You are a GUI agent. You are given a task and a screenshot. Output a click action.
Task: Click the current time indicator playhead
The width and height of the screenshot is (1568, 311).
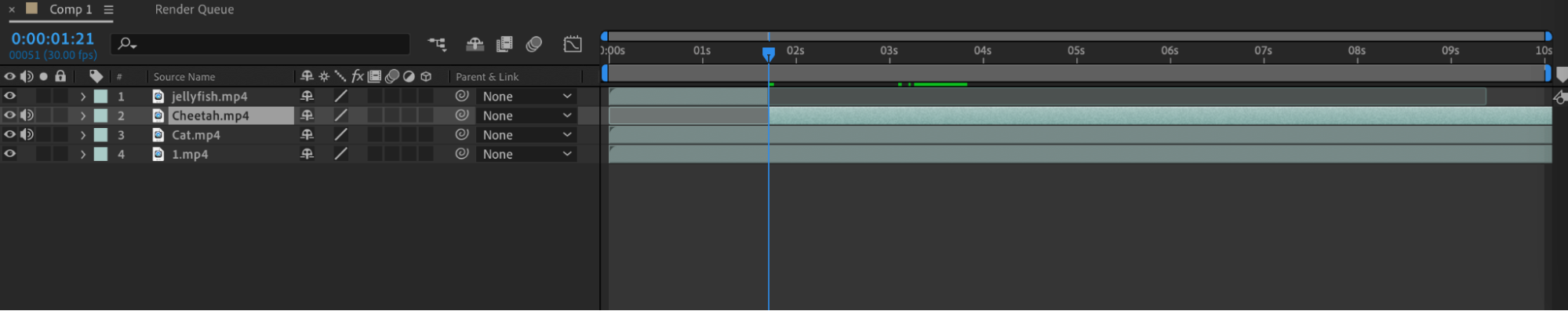point(769,53)
